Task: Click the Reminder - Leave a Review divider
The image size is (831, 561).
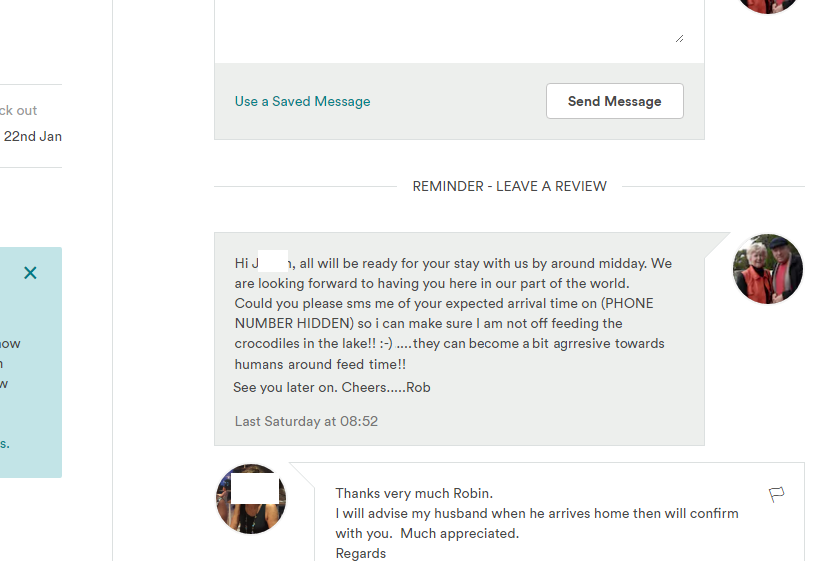Action: click(x=509, y=186)
